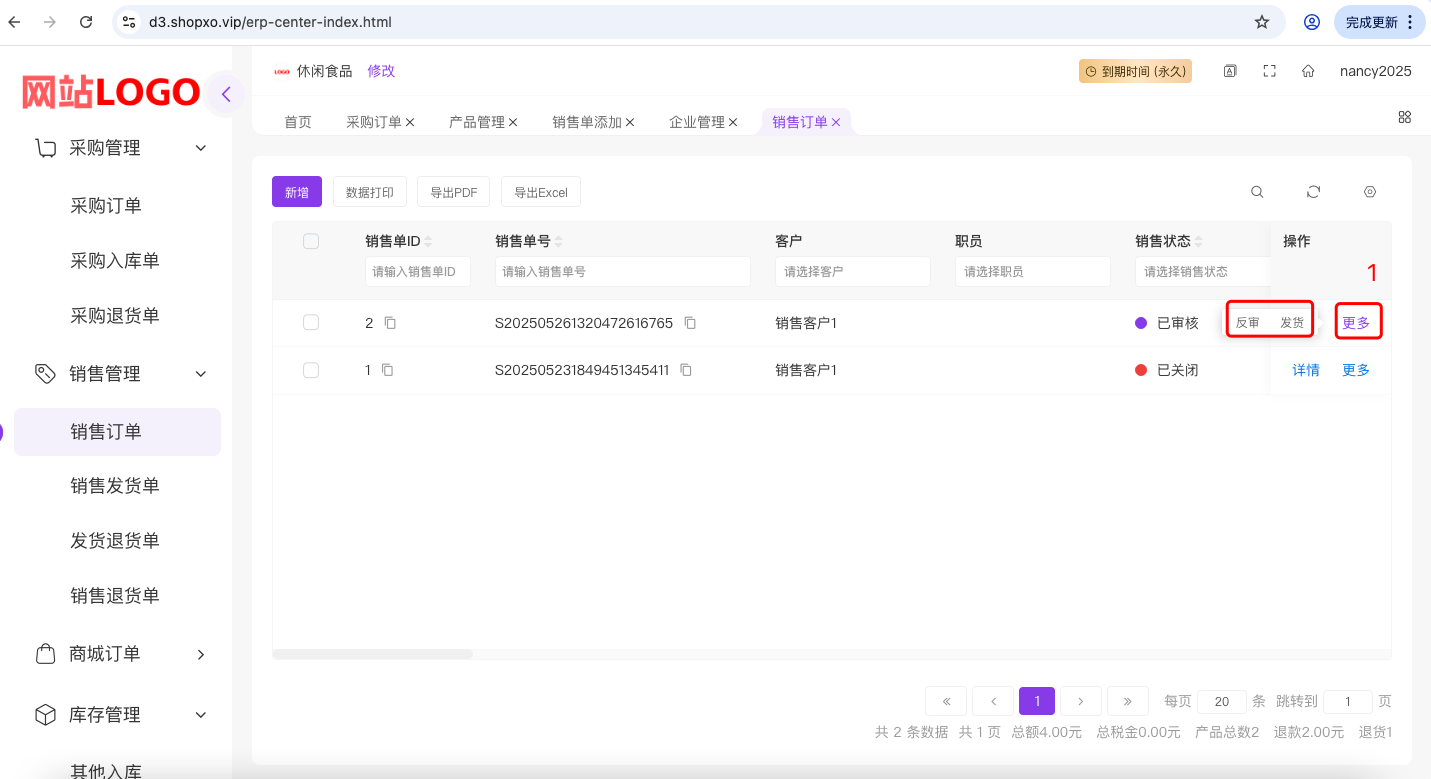The width and height of the screenshot is (1431, 779).
Task: Open 采购退货单 in the sidebar
Action: [x=115, y=316]
